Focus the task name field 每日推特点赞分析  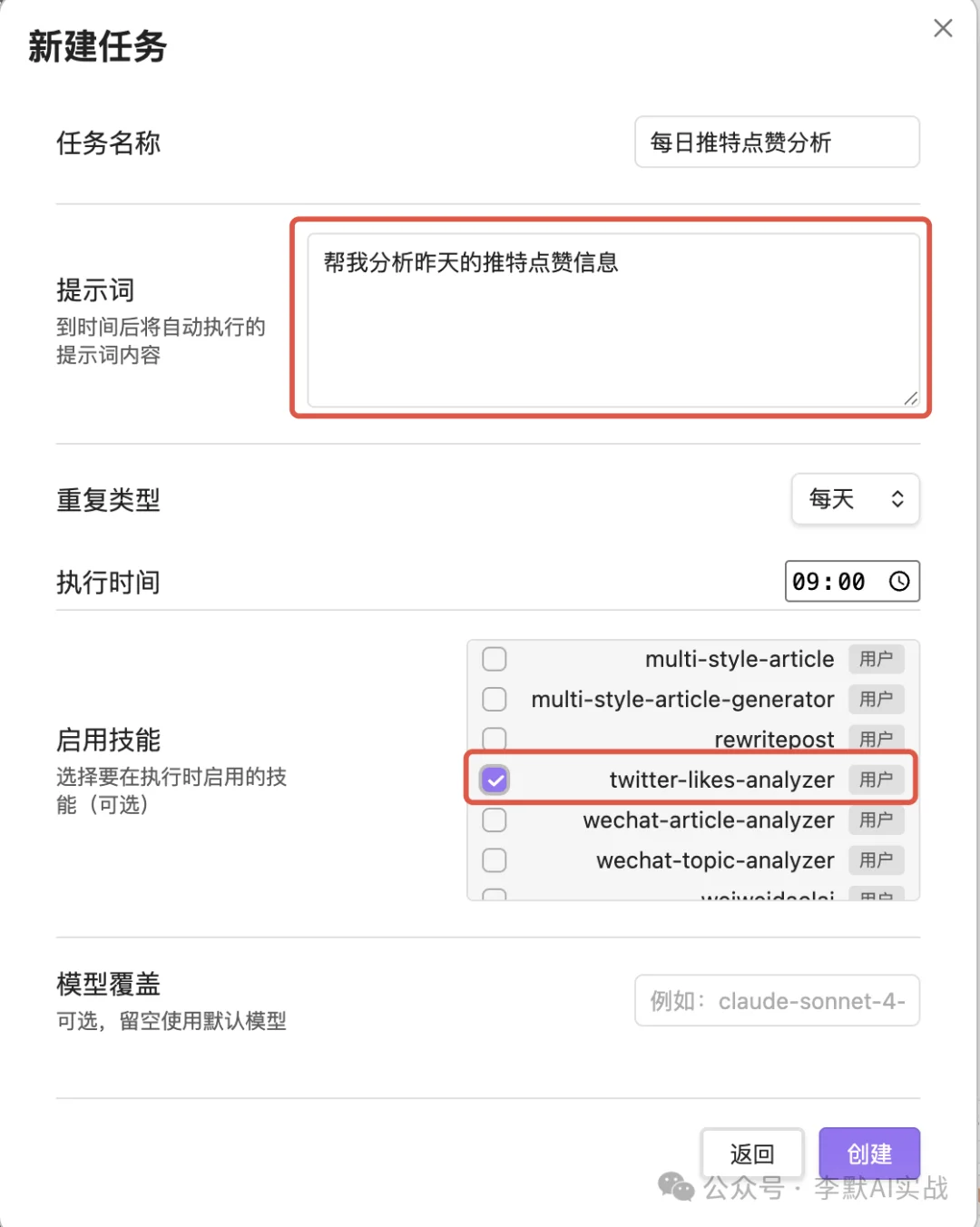tap(777, 142)
